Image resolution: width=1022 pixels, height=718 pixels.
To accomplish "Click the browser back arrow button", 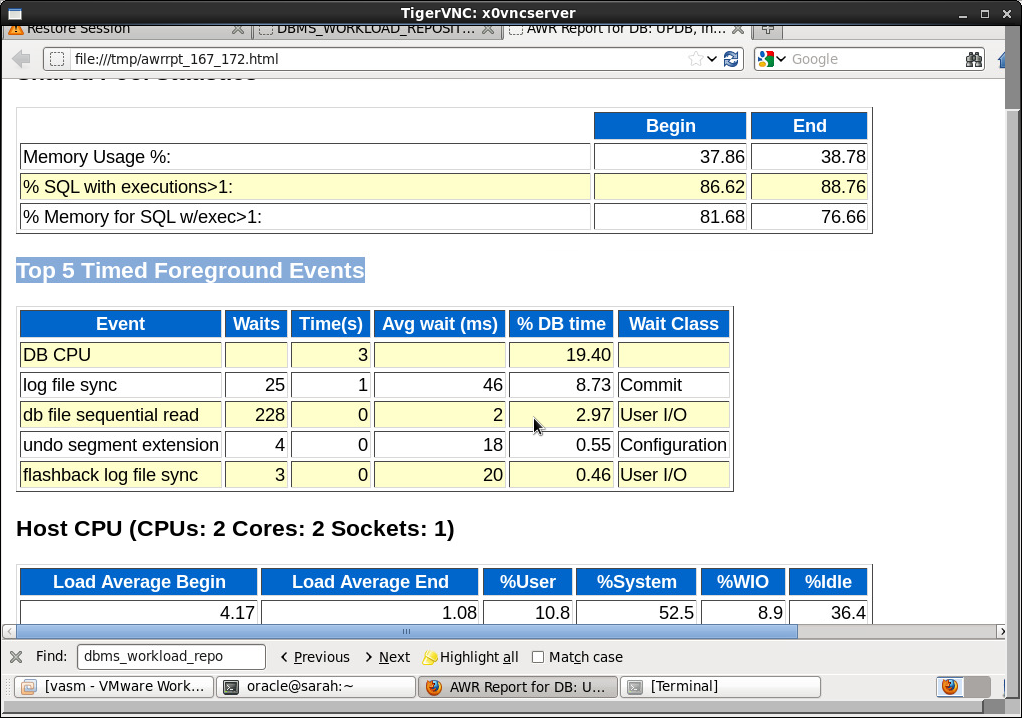I will click(x=21, y=59).
